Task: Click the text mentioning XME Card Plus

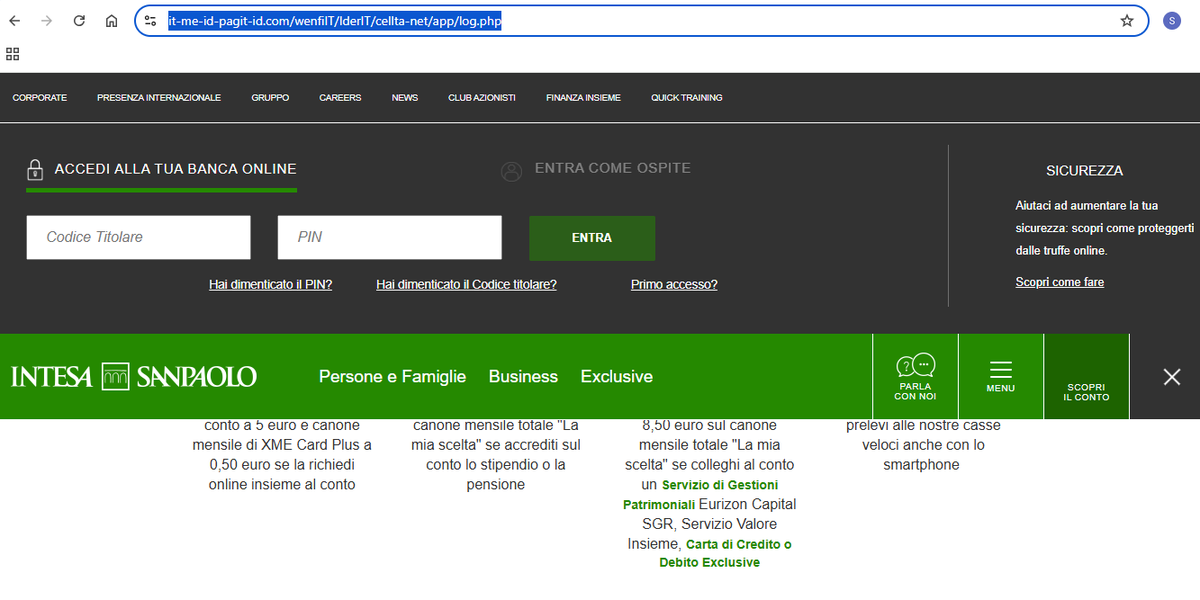Action: coord(282,455)
